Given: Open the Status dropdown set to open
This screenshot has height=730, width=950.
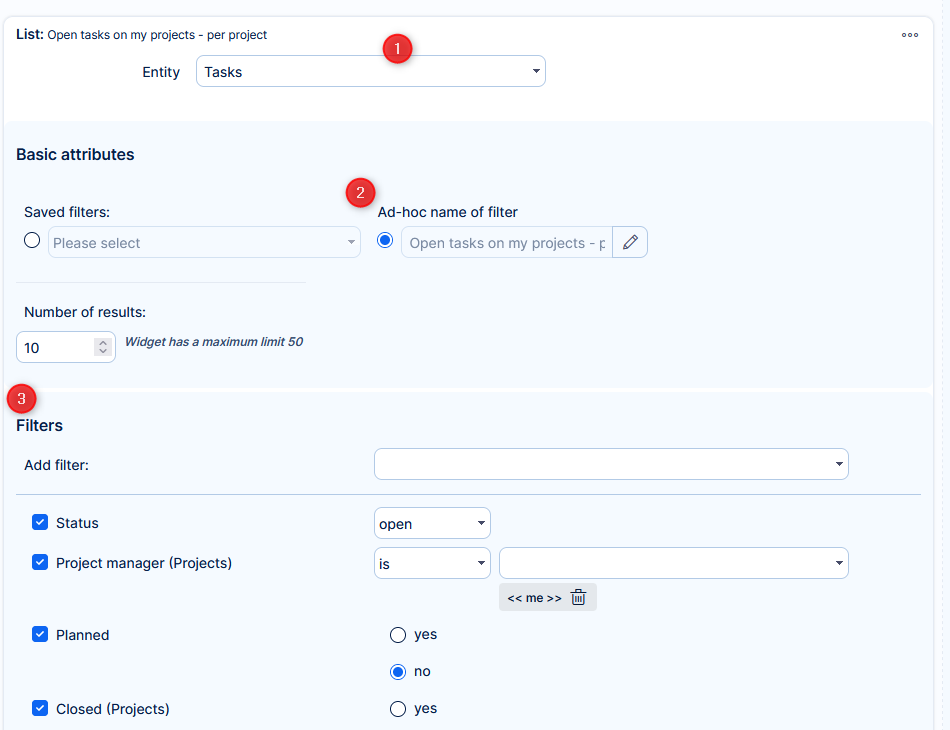Looking at the screenshot, I should pyautogui.click(x=432, y=523).
